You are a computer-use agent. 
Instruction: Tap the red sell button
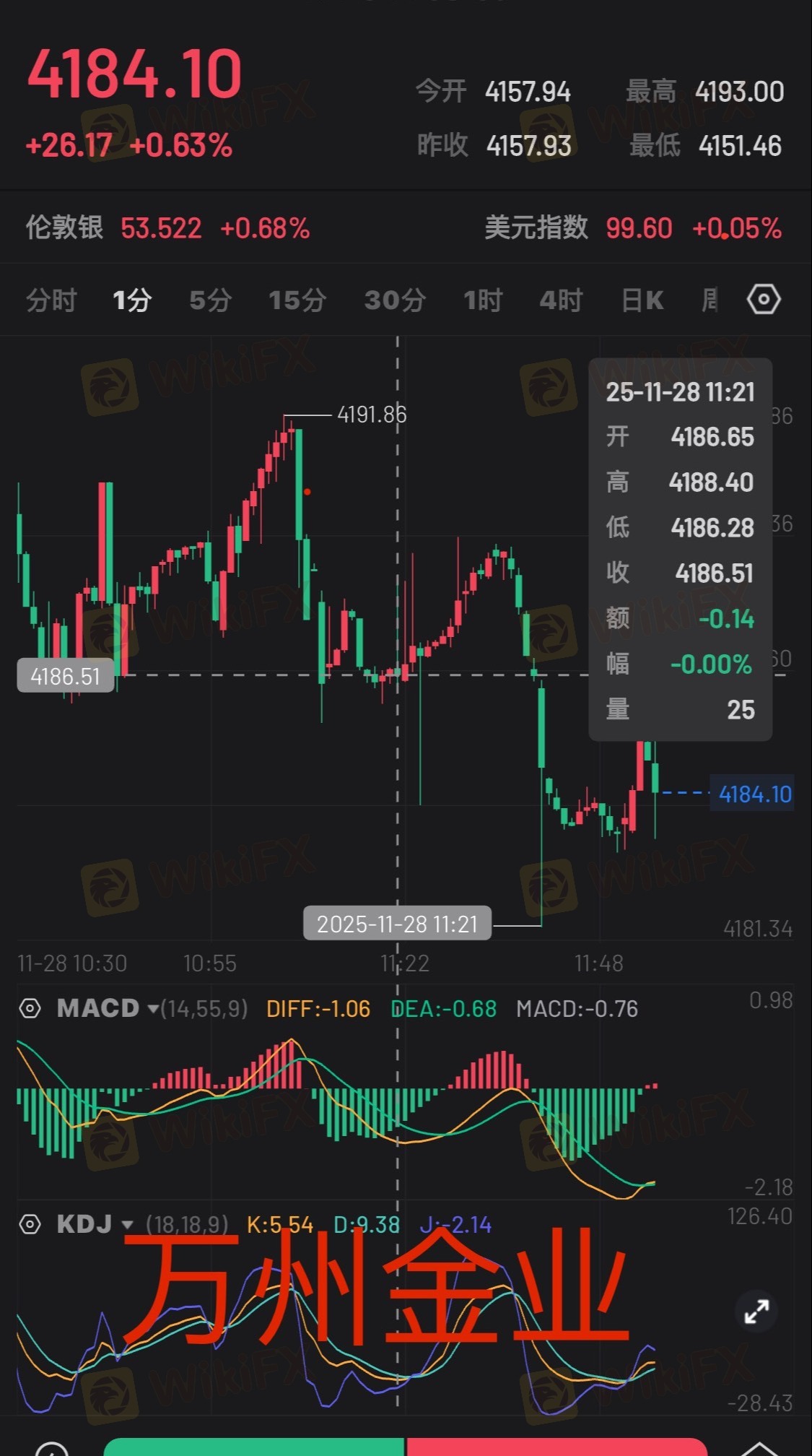556,1447
